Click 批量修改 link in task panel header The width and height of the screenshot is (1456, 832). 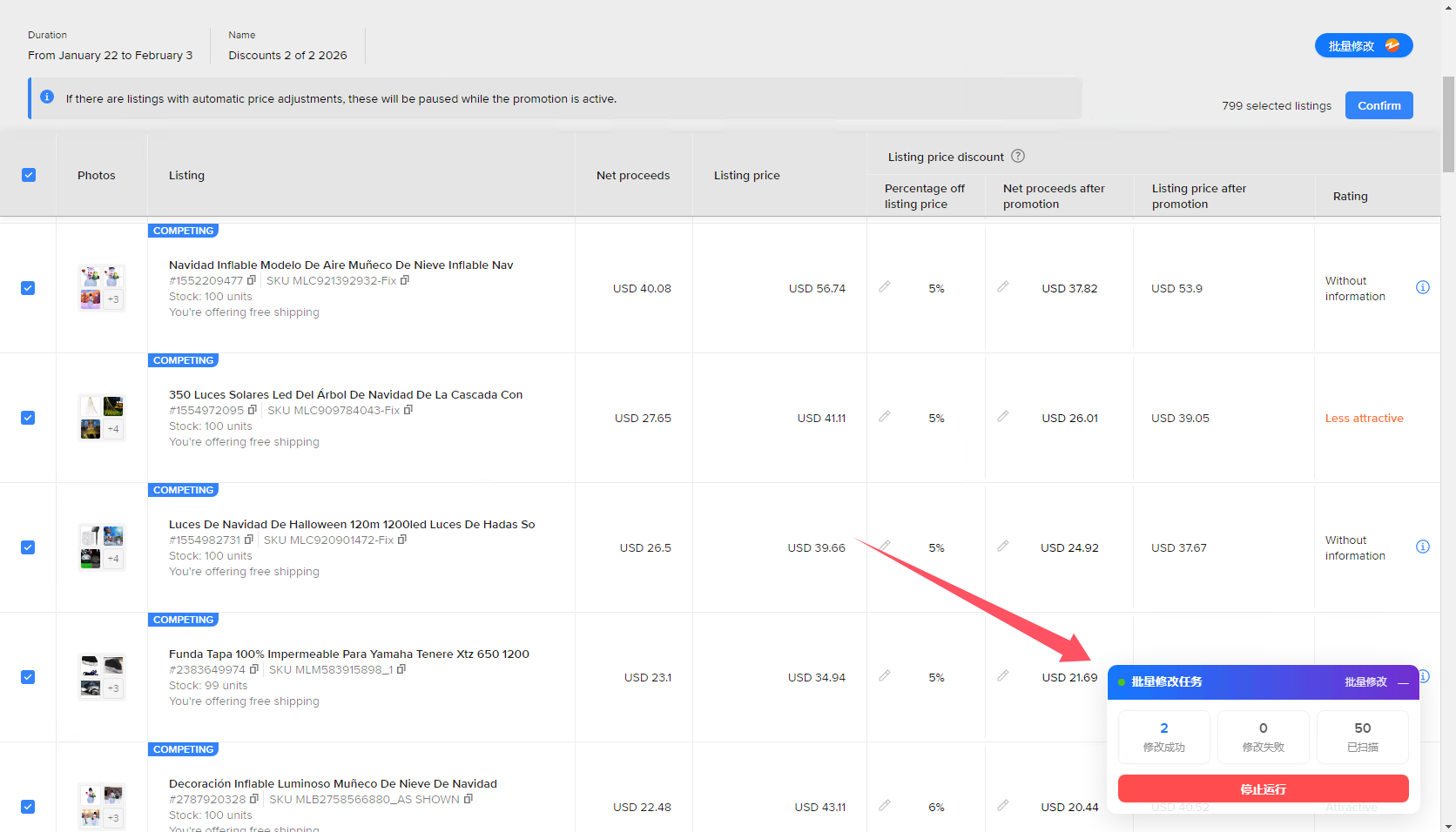[x=1365, y=682]
